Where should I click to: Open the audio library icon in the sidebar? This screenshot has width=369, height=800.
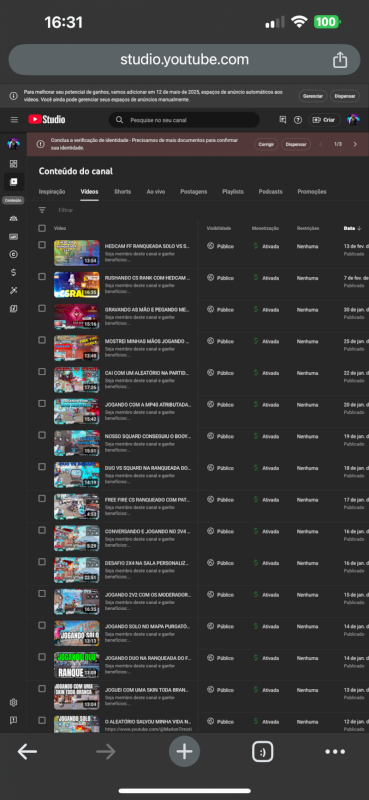tap(13, 309)
